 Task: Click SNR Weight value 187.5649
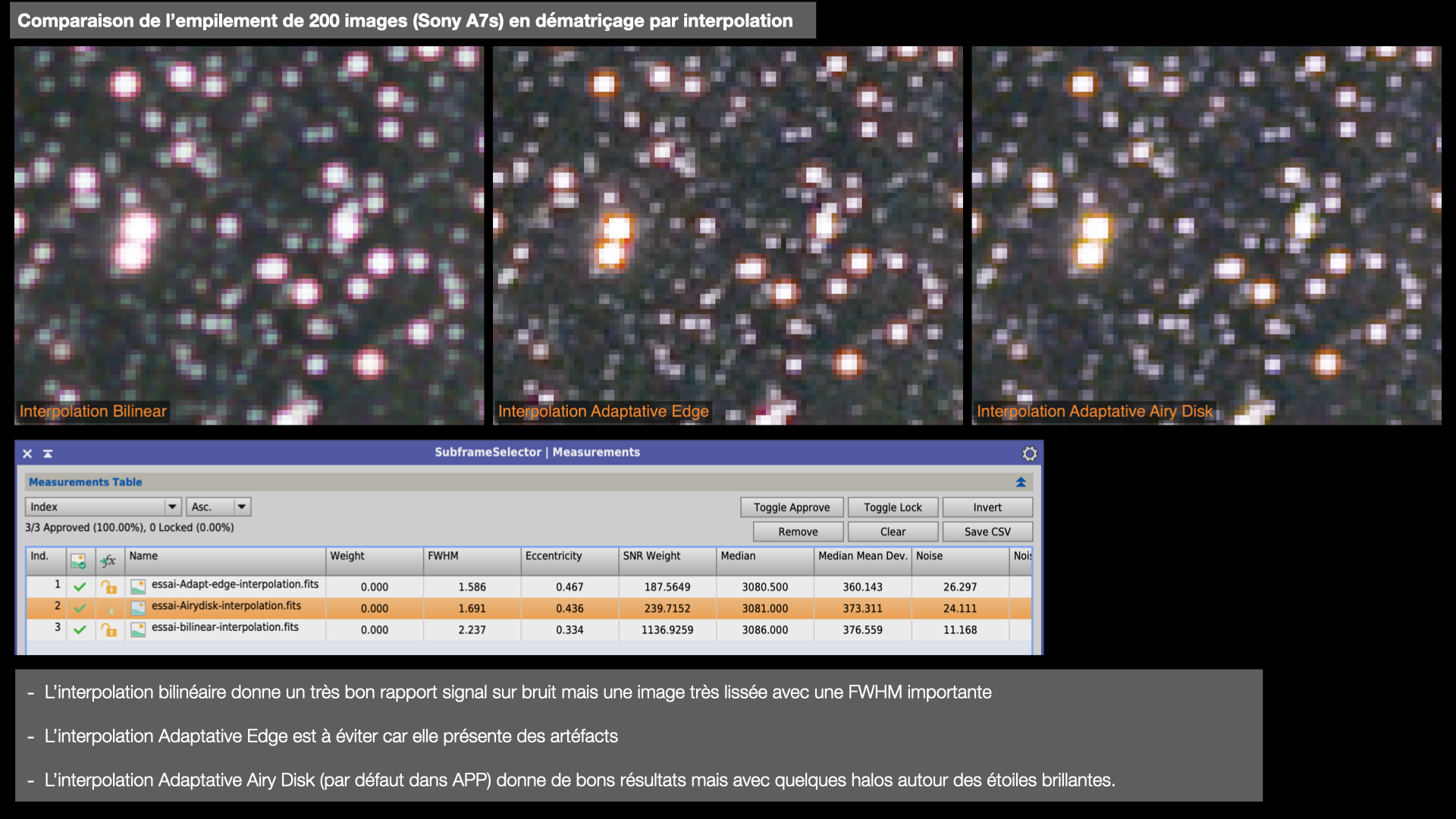667,587
